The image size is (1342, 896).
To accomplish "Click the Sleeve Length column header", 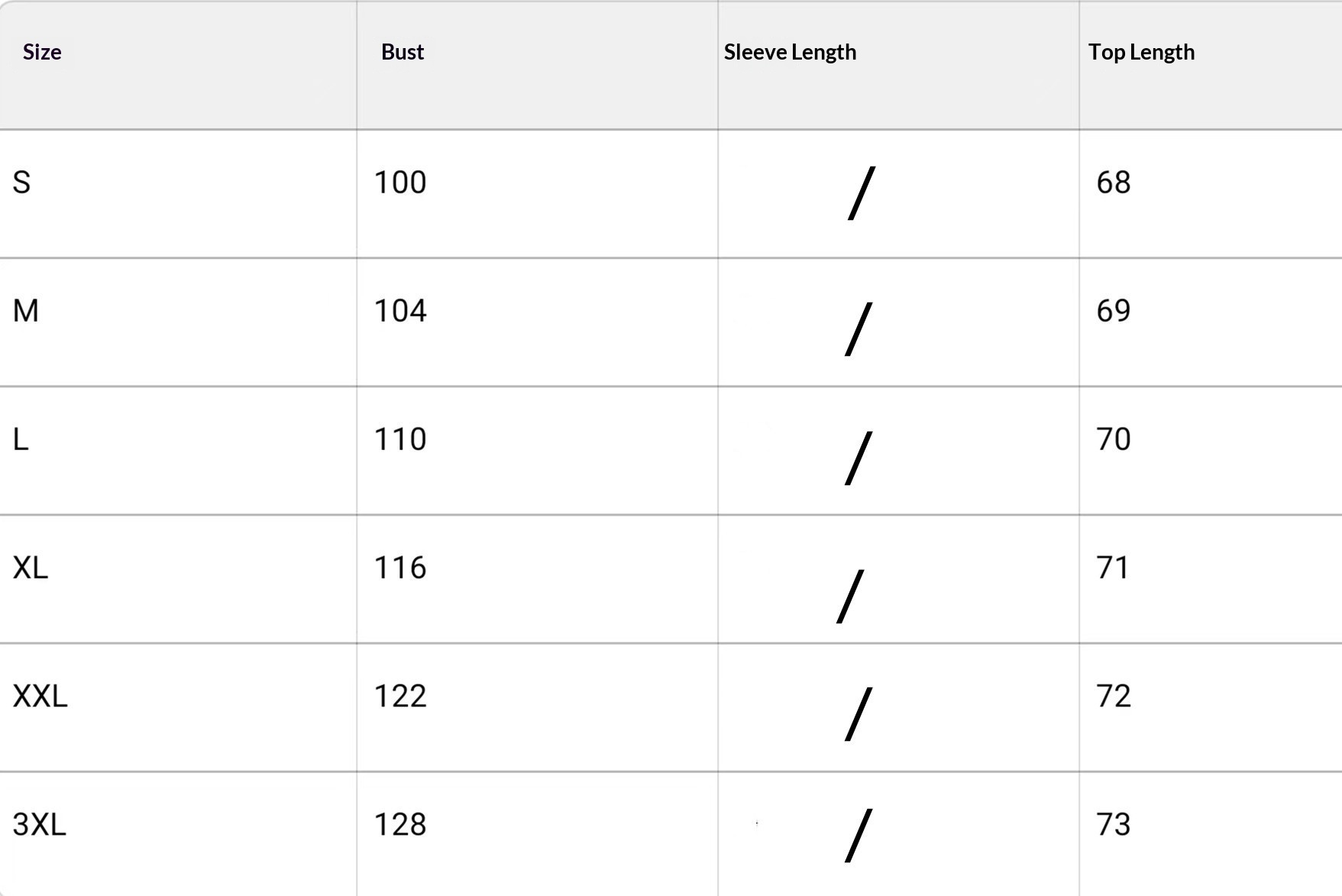I will click(x=790, y=52).
